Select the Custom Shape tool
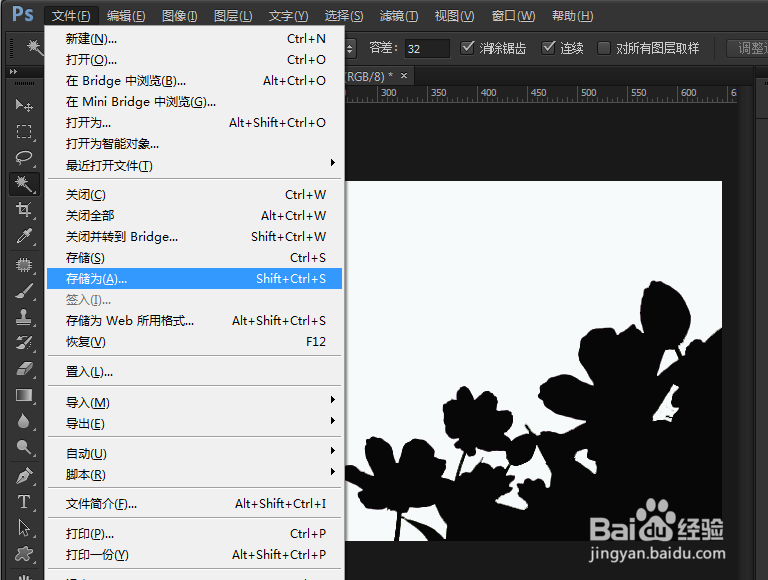This screenshot has height=580, width=768. pos(24,554)
